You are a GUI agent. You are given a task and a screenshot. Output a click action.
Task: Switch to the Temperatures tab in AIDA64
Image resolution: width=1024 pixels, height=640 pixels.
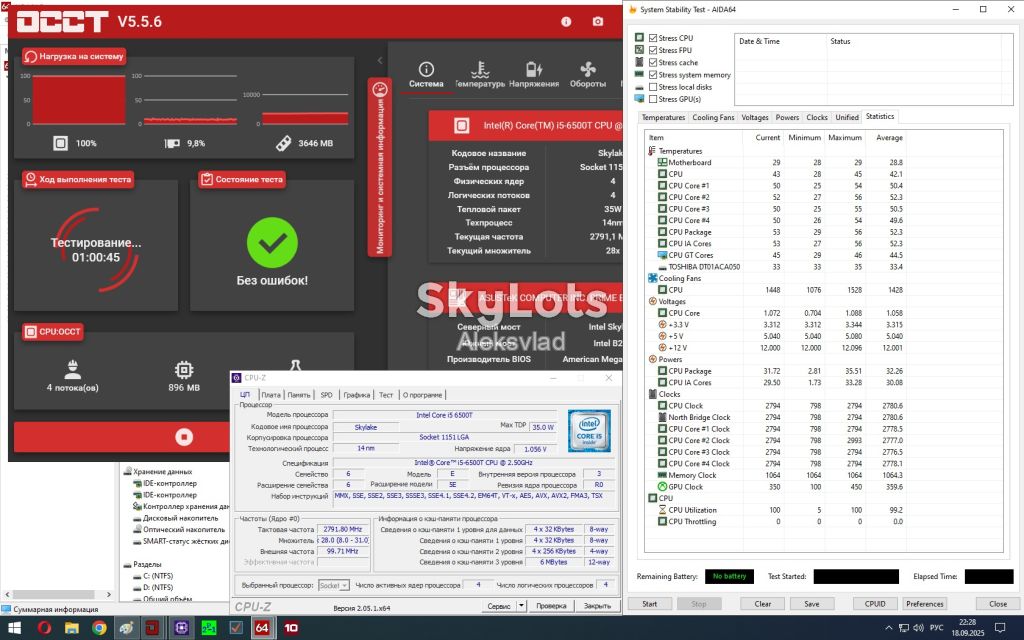[663, 118]
